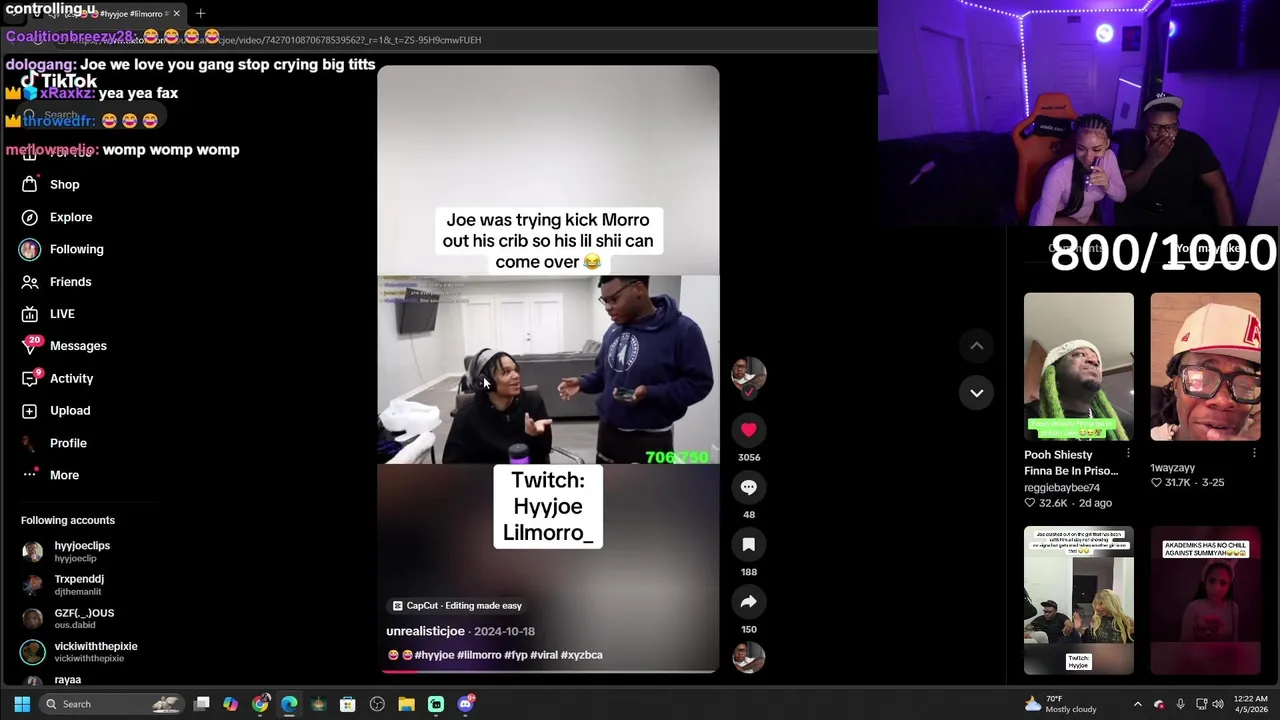Close the hyyjoe #lilmorro browser tab

(x=177, y=14)
